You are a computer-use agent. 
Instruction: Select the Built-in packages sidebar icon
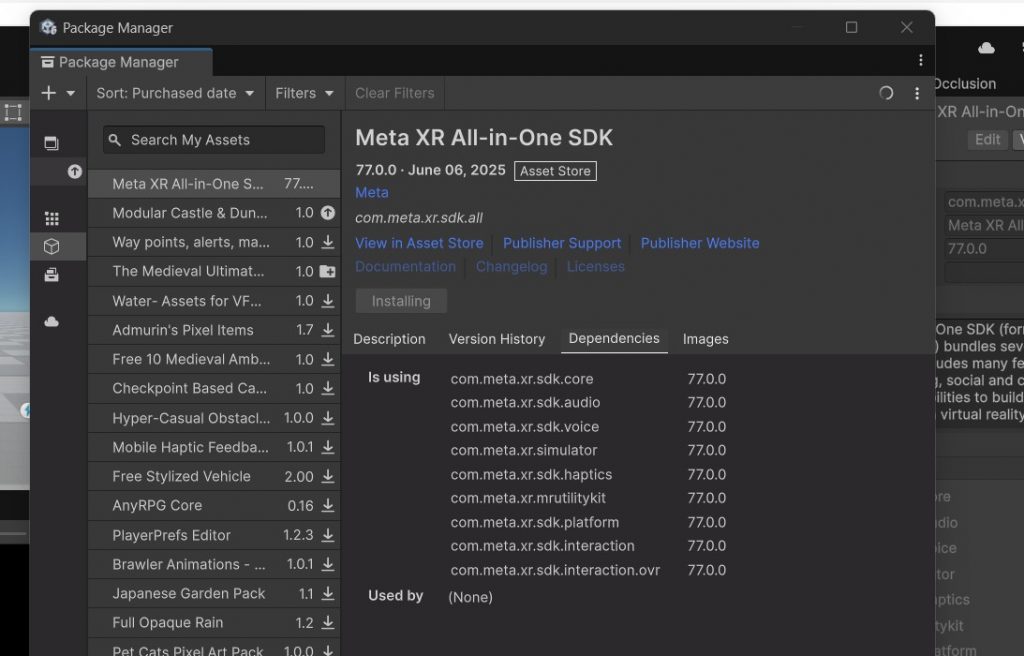tap(52, 275)
